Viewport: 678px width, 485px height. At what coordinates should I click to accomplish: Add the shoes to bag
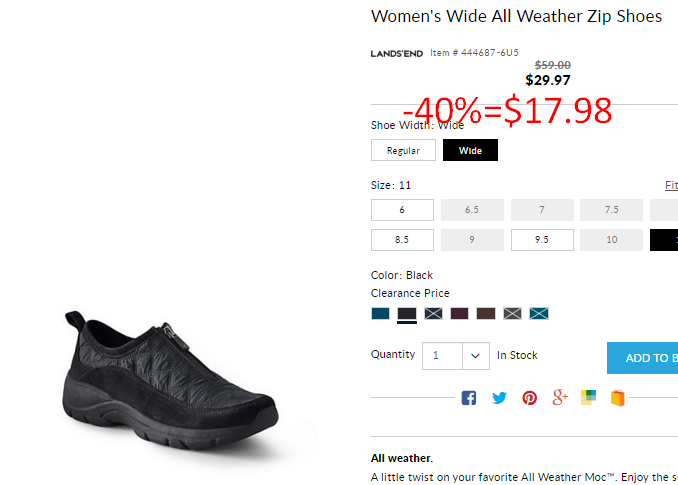(x=643, y=358)
